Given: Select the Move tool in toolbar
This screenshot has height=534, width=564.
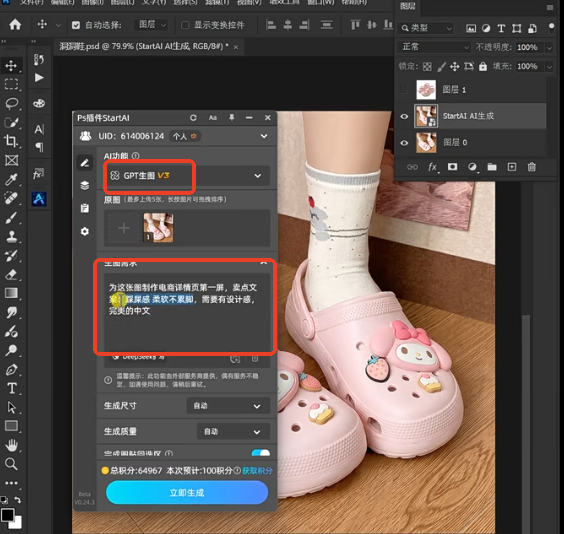Looking at the screenshot, I should (x=11, y=65).
